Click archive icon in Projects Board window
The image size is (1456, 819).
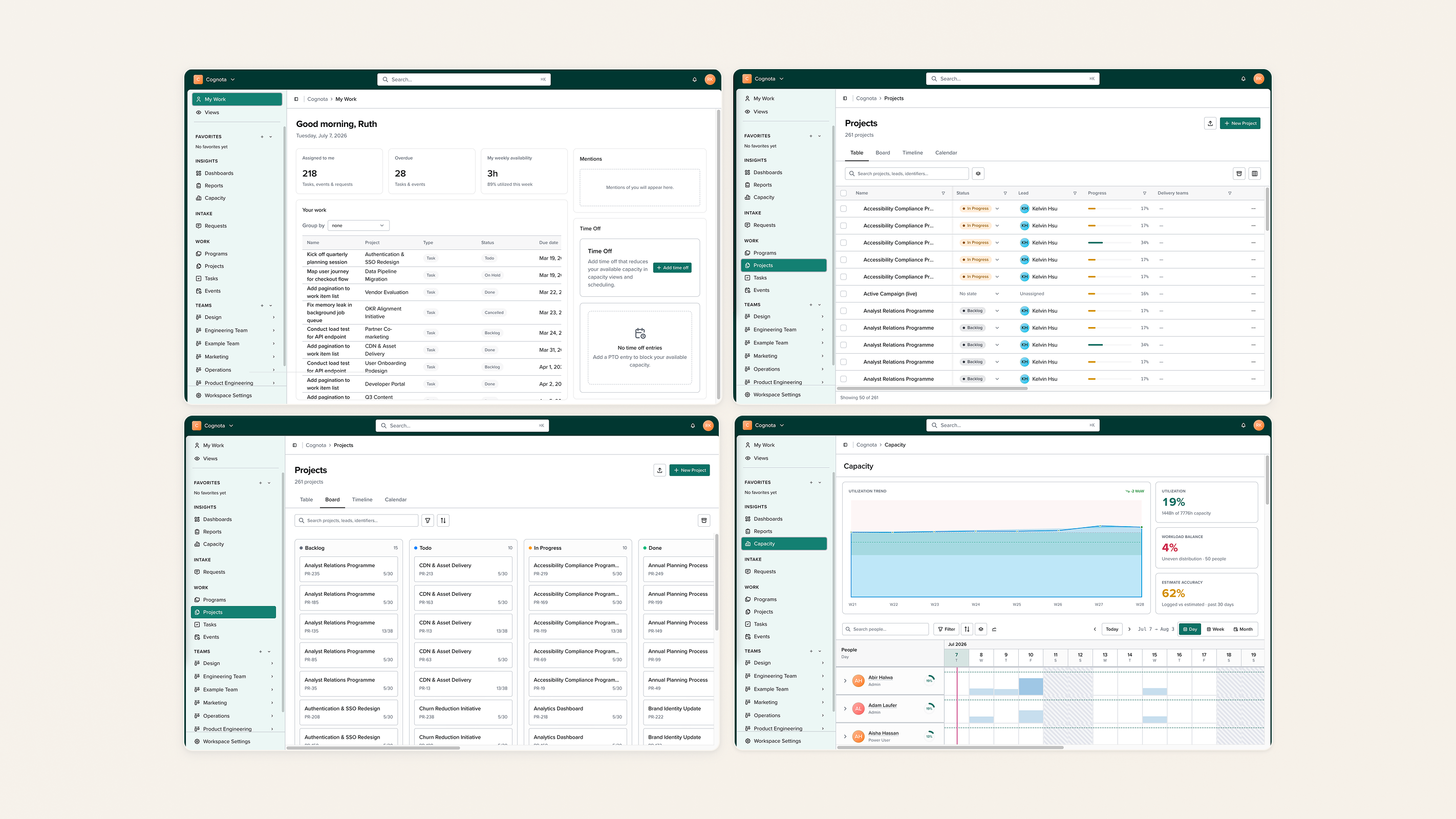click(x=704, y=521)
